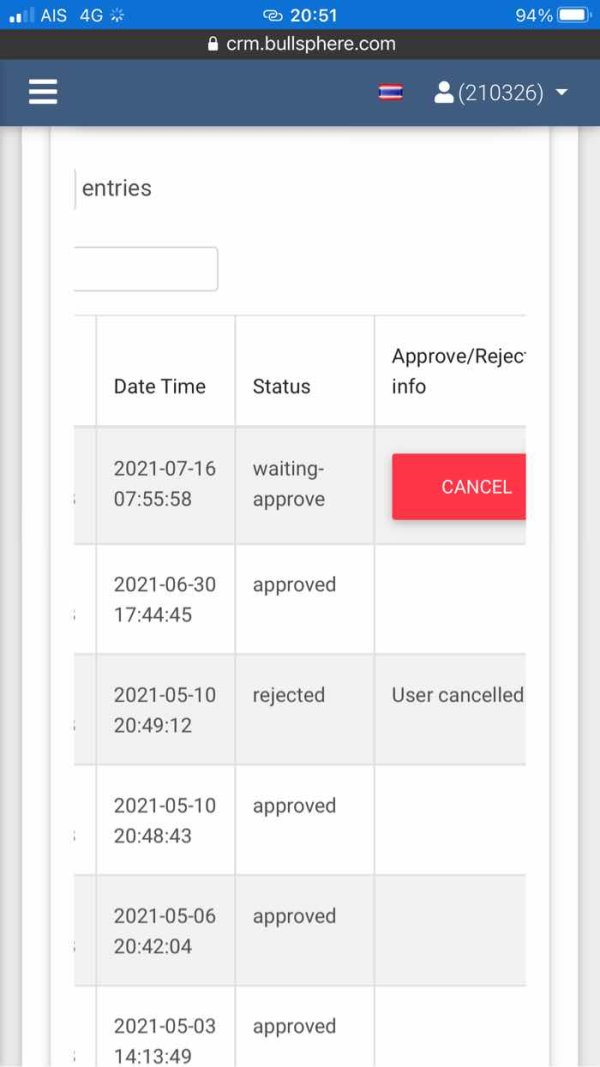Tap the hotspot link icon near clock

point(272,15)
